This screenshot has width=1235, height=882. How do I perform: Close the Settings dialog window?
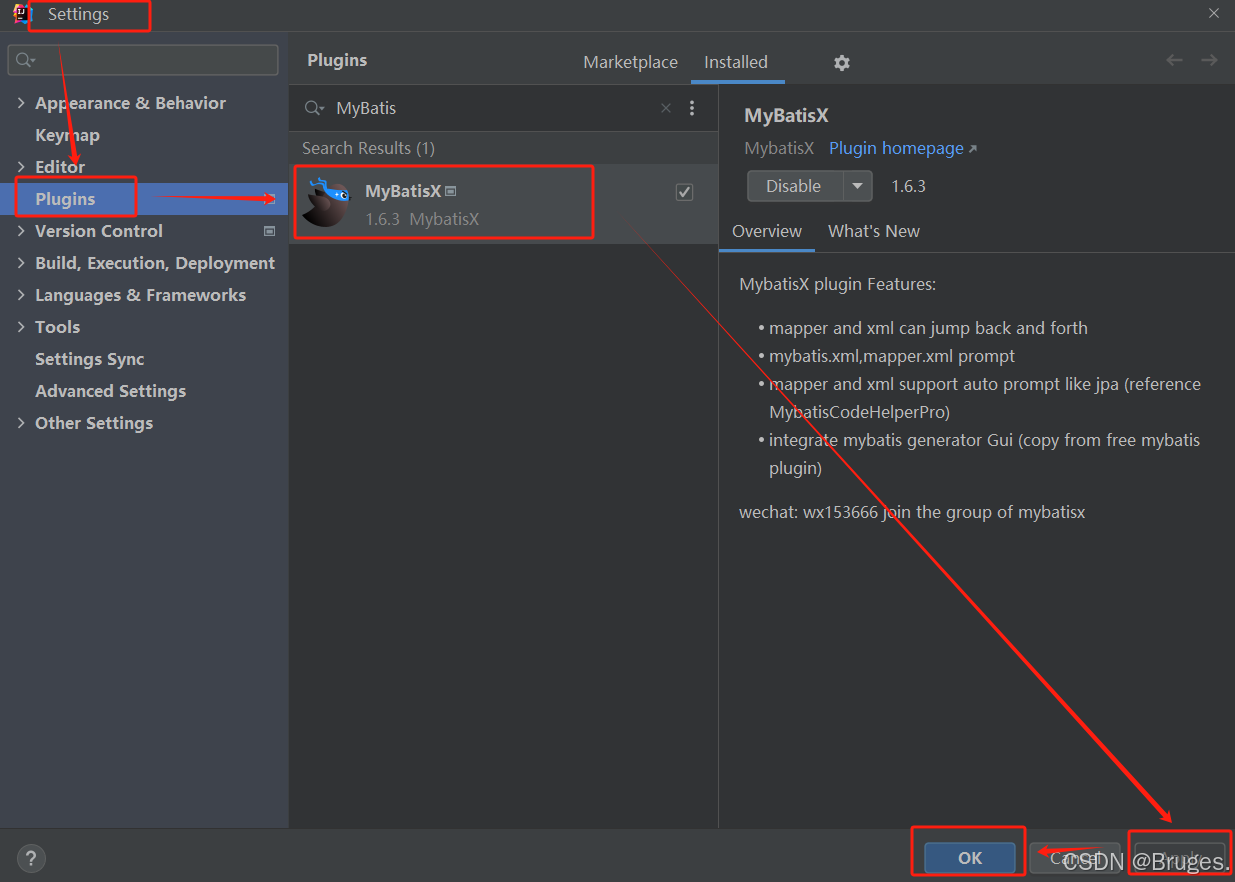click(1213, 13)
